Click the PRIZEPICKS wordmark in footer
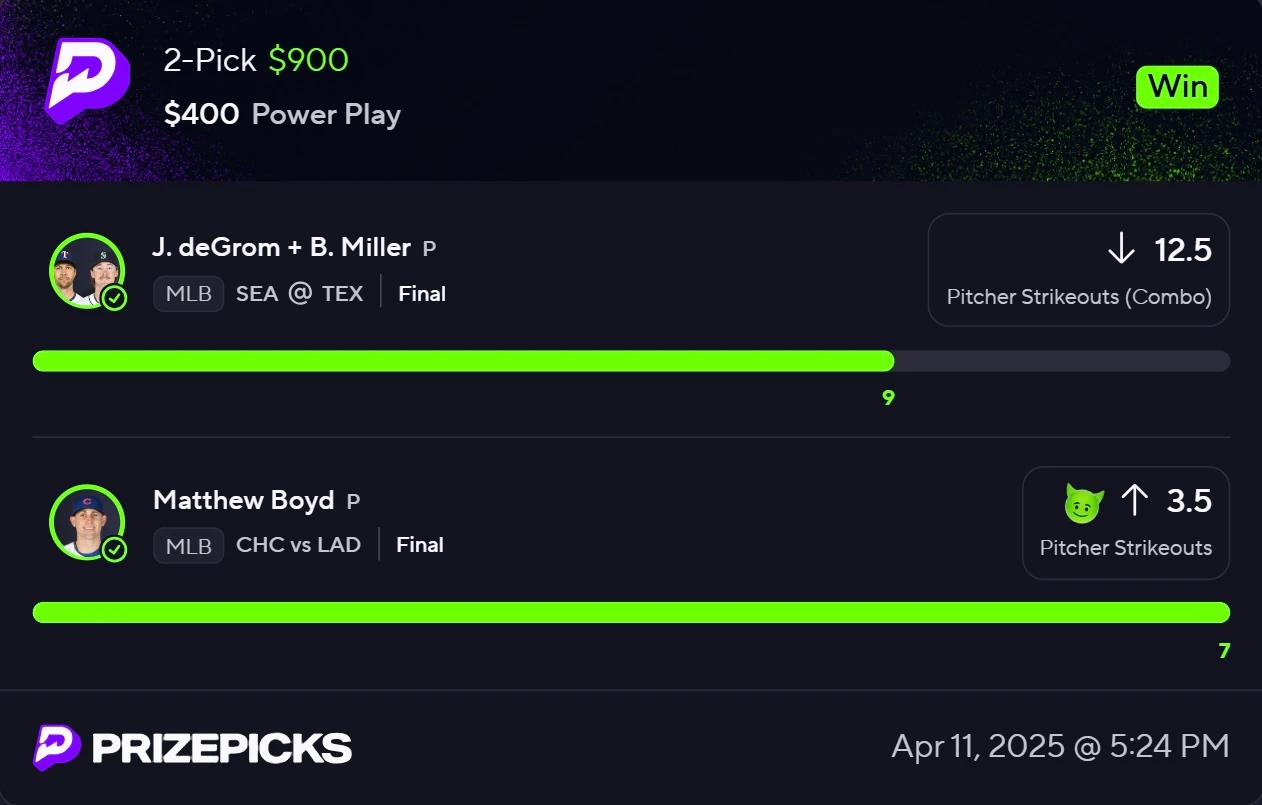Image resolution: width=1262 pixels, height=805 pixels. (222, 748)
